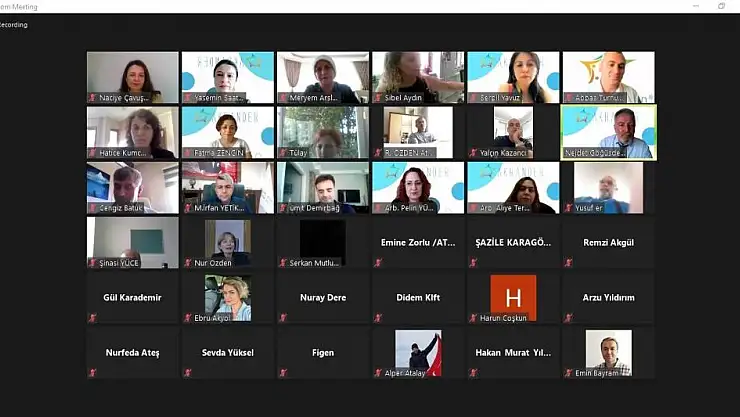The height and width of the screenshot is (417, 740).
Task: Click the muted mic icon under Remzi Akgül
Action: tap(568, 263)
